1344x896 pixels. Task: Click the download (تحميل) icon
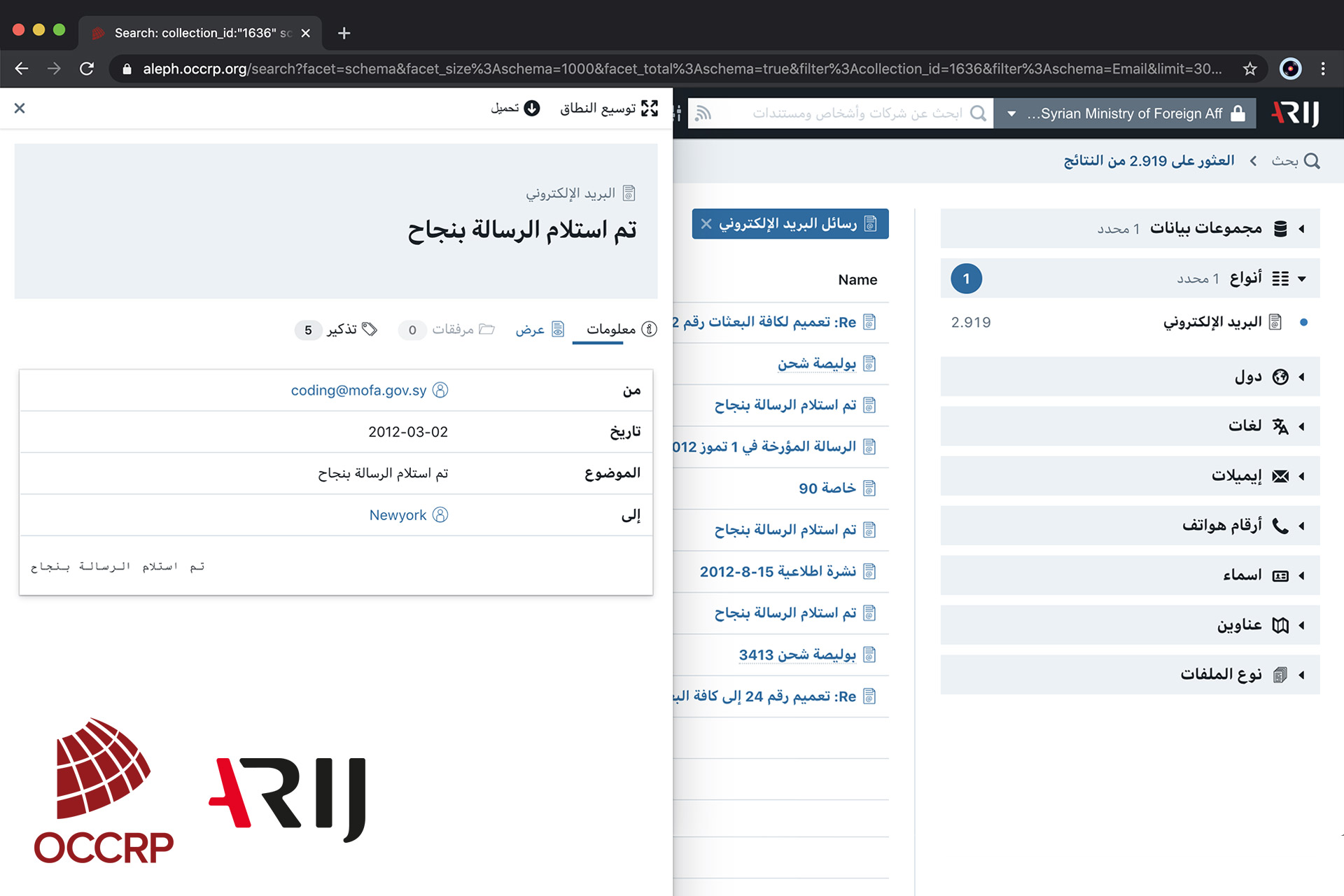(x=532, y=108)
